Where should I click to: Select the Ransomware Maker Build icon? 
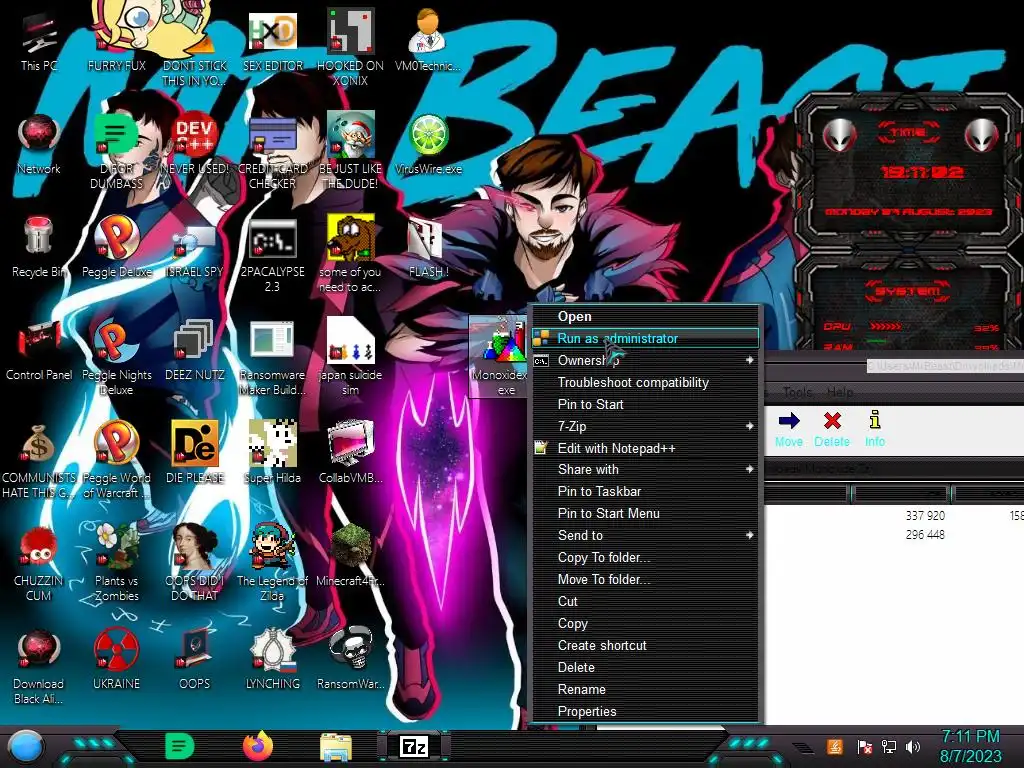point(273,357)
